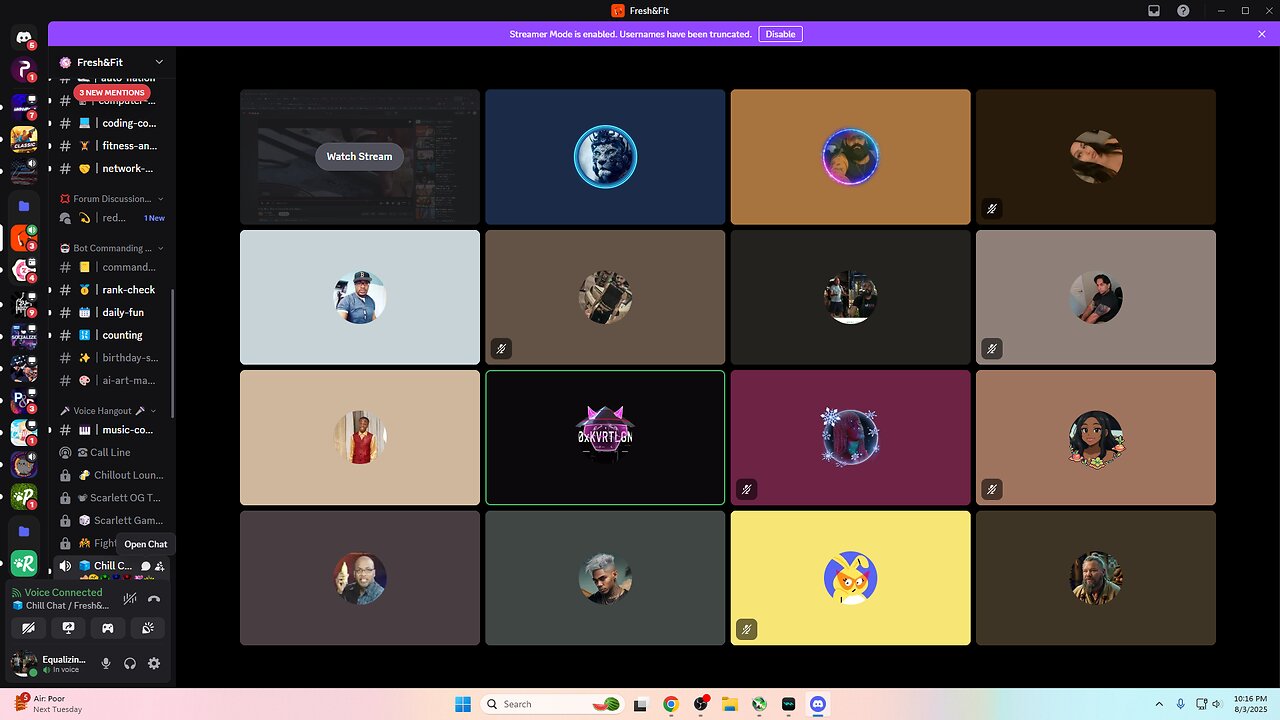
Task: Disconnect from the voice channel
Action: (154, 598)
